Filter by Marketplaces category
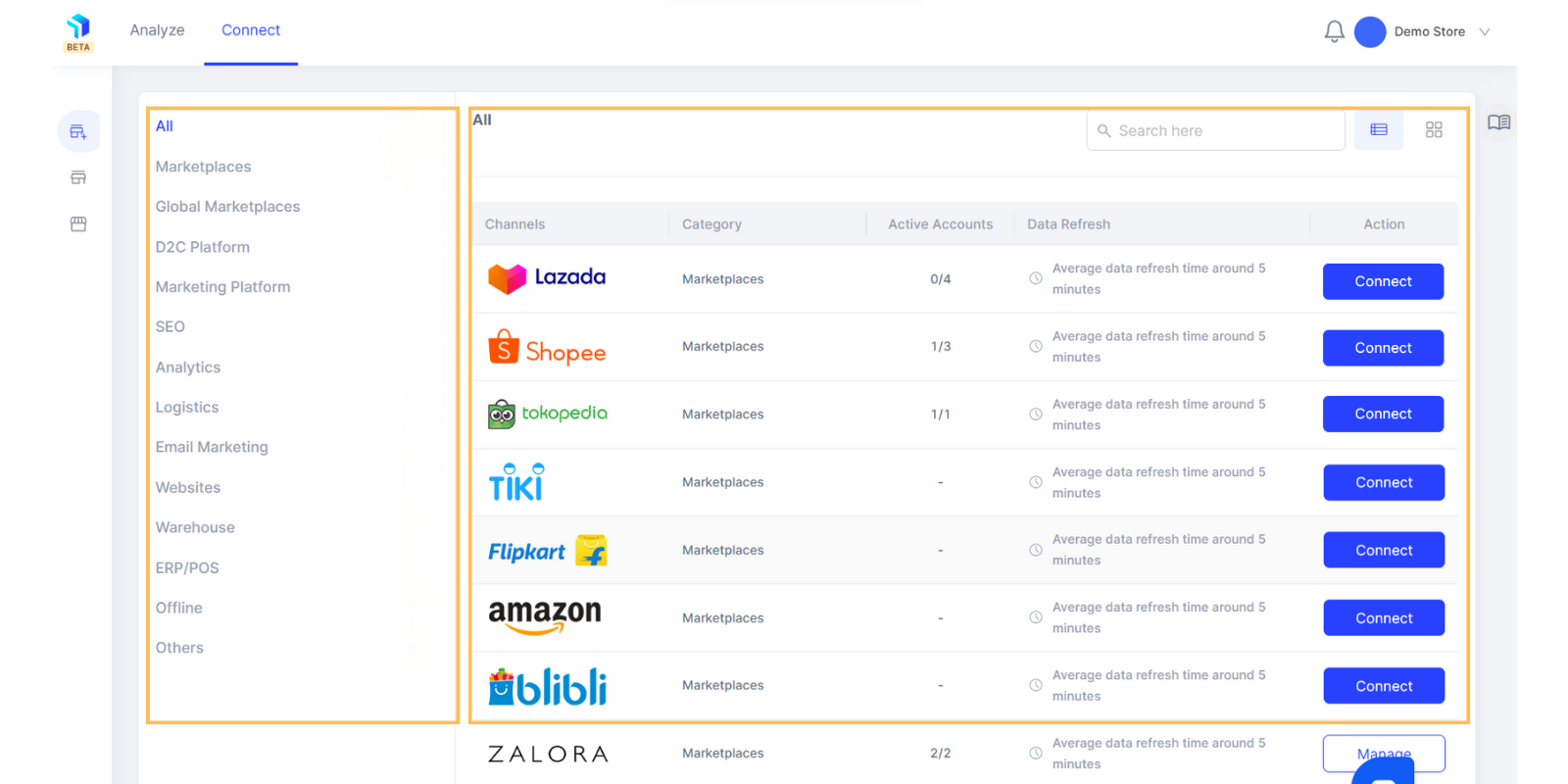1568x784 pixels. 203,167
